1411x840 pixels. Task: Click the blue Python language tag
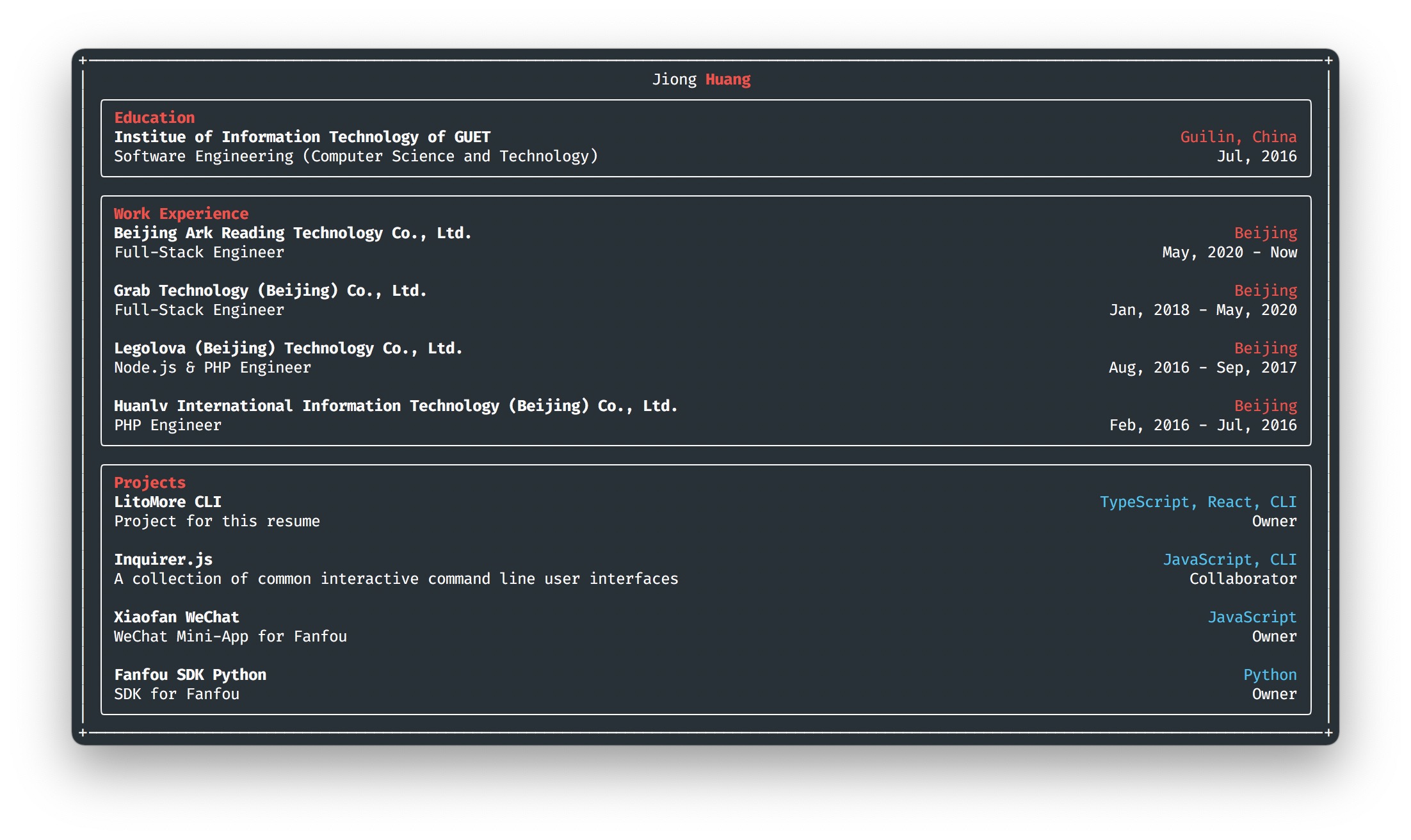pos(1270,675)
